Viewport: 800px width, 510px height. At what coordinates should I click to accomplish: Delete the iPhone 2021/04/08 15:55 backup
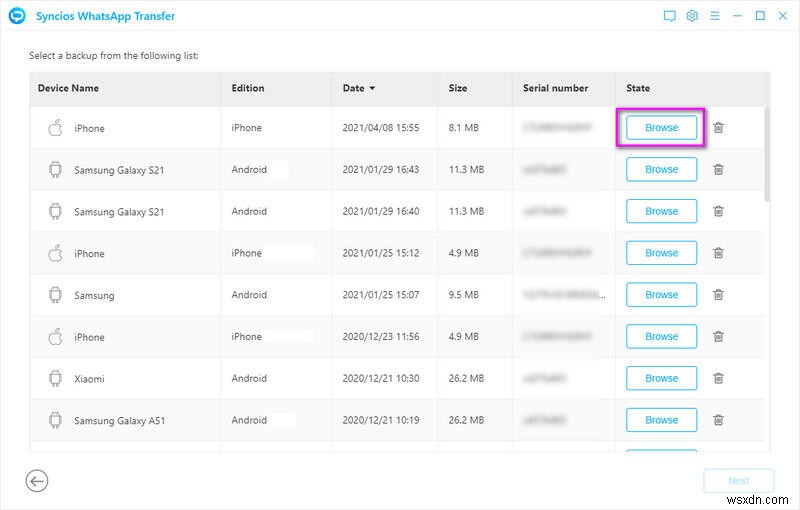pyautogui.click(x=718, y=128)
